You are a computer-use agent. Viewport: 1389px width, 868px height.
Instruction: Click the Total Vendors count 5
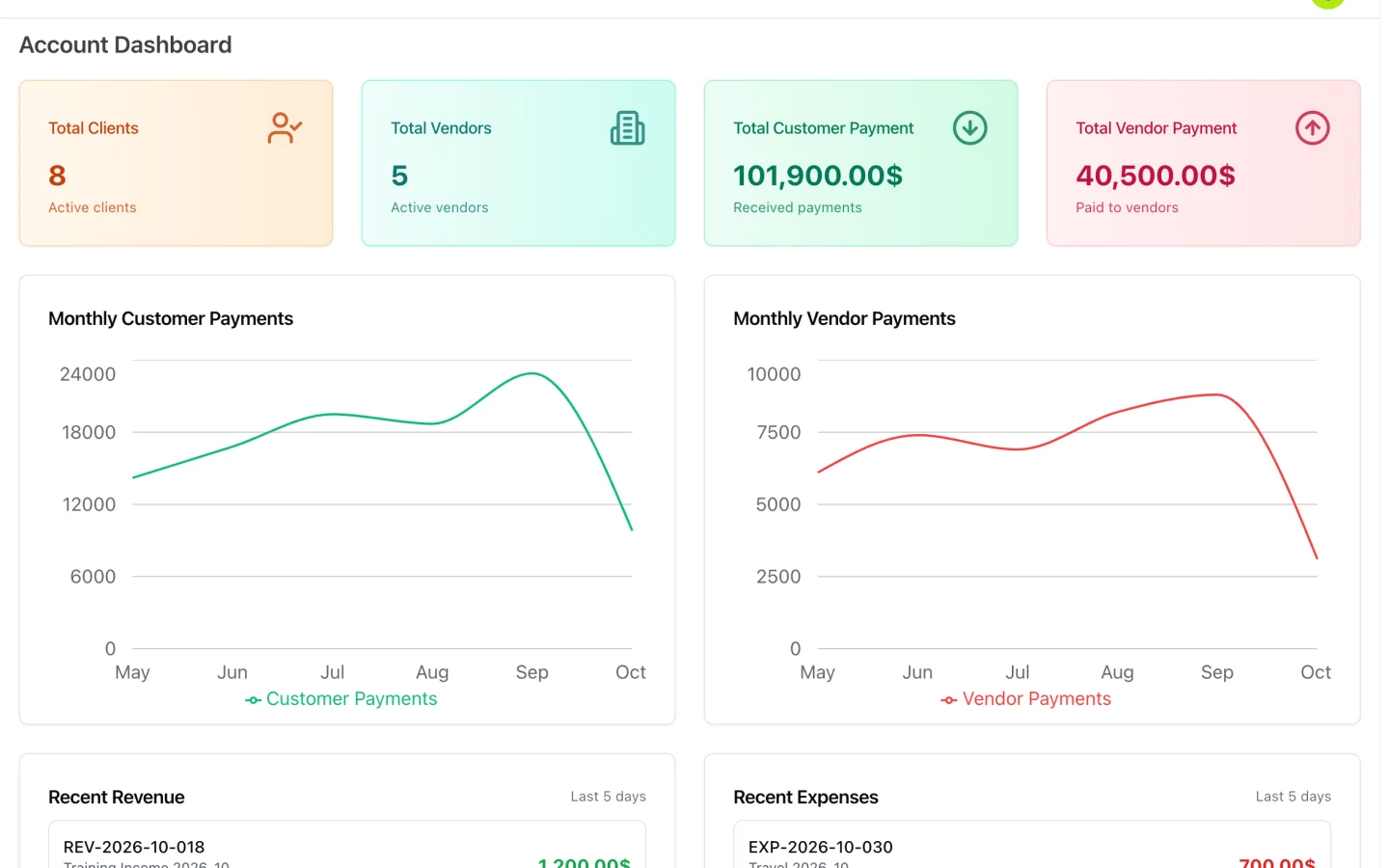pos(399,176)
